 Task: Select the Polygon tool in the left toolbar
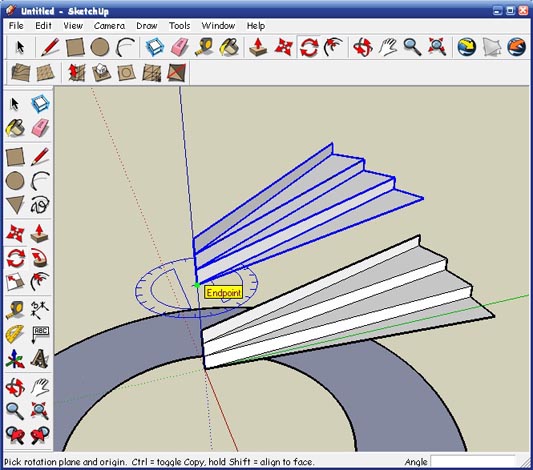15,205
